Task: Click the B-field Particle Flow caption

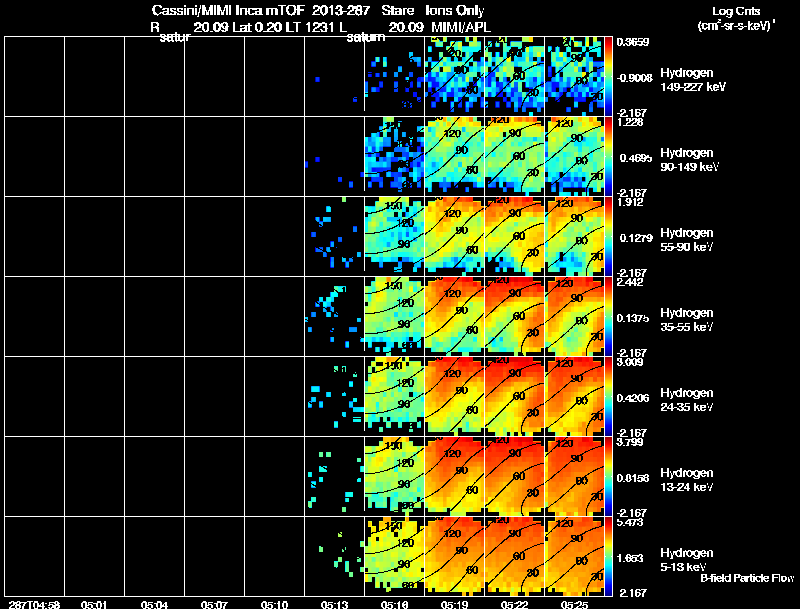Action: [x=746, y=578]
